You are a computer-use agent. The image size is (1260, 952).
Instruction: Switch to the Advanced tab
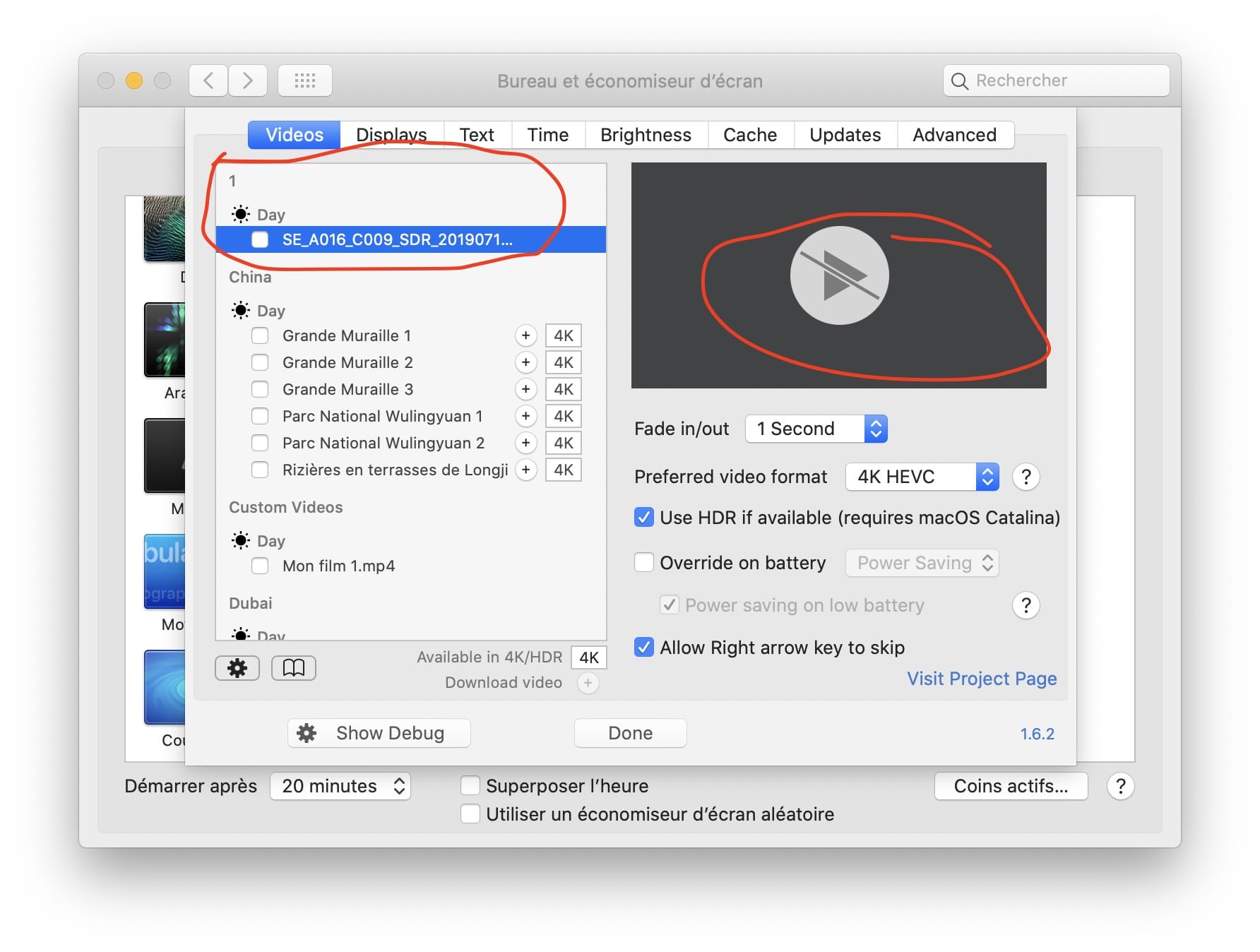pyautogui.click(x=955, y=135)
